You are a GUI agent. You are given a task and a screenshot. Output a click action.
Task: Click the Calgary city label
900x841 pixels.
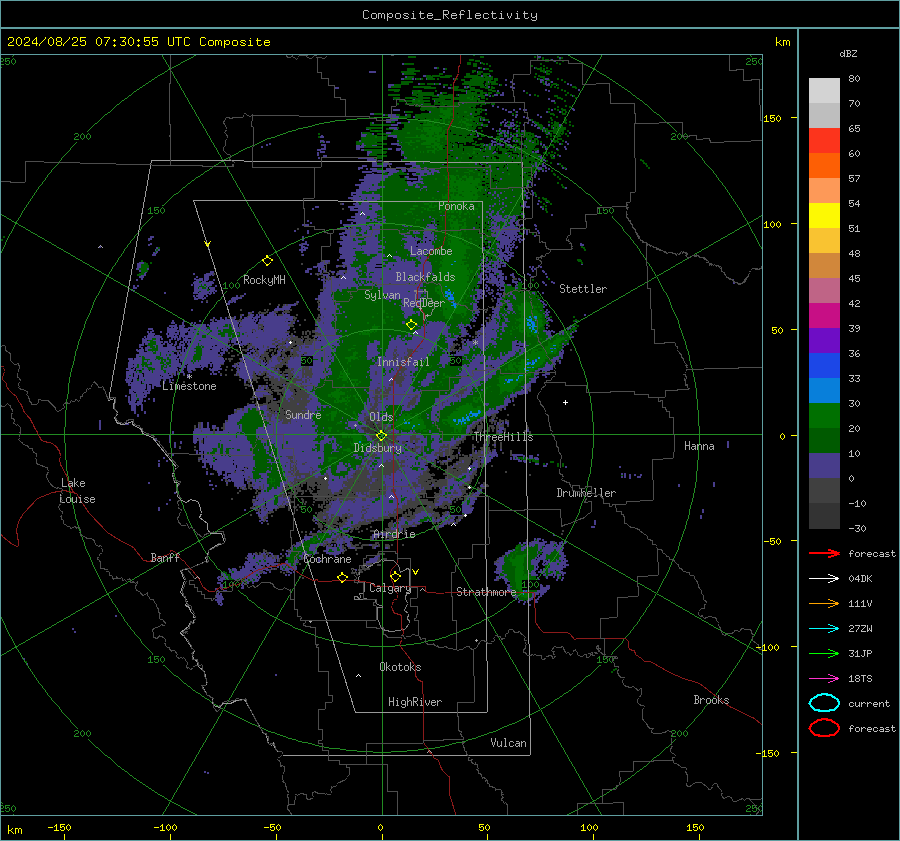tap(390, 588)
